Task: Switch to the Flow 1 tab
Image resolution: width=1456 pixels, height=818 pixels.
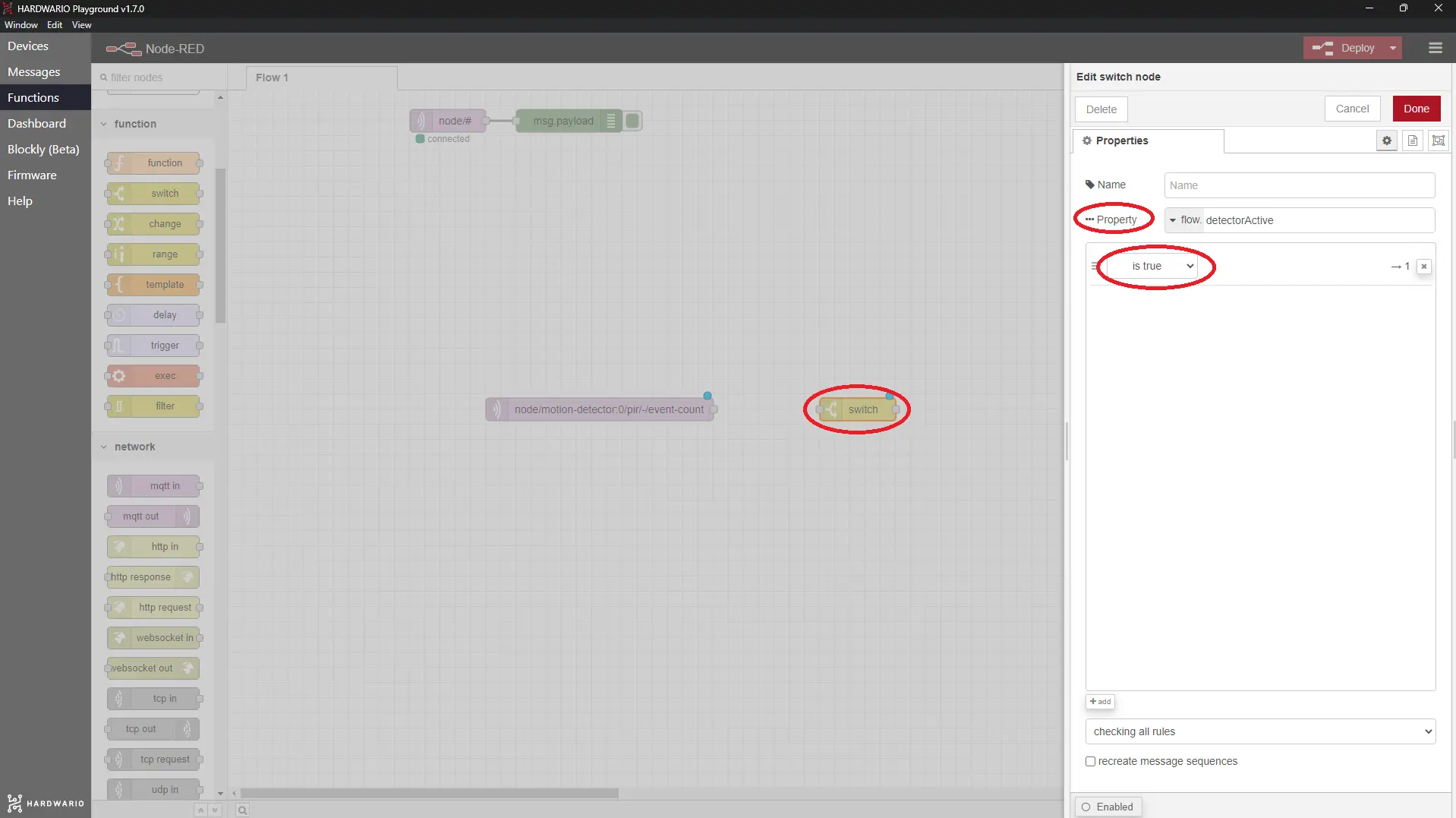Action: point(321,77)
